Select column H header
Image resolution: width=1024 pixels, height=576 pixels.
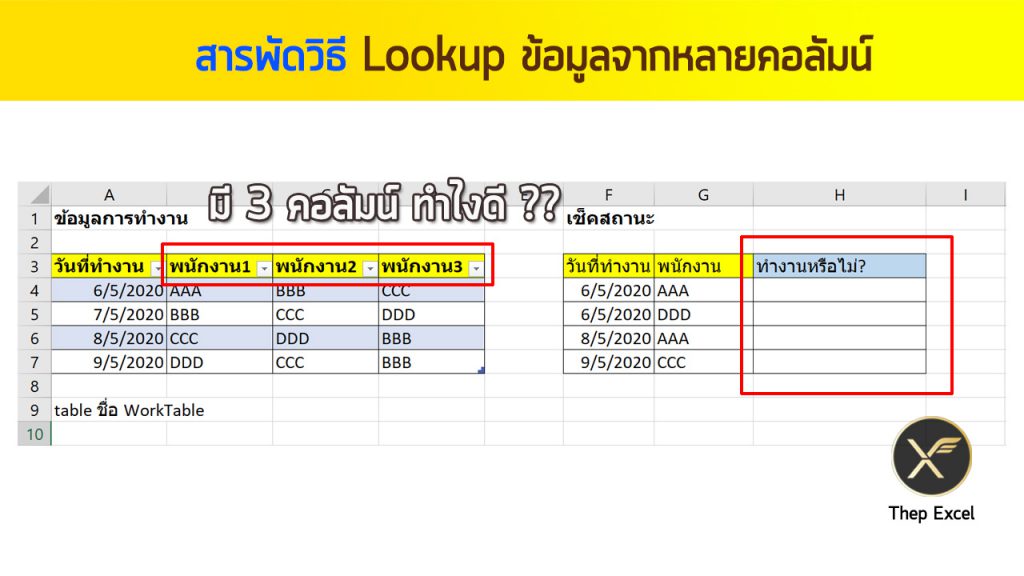839,195
